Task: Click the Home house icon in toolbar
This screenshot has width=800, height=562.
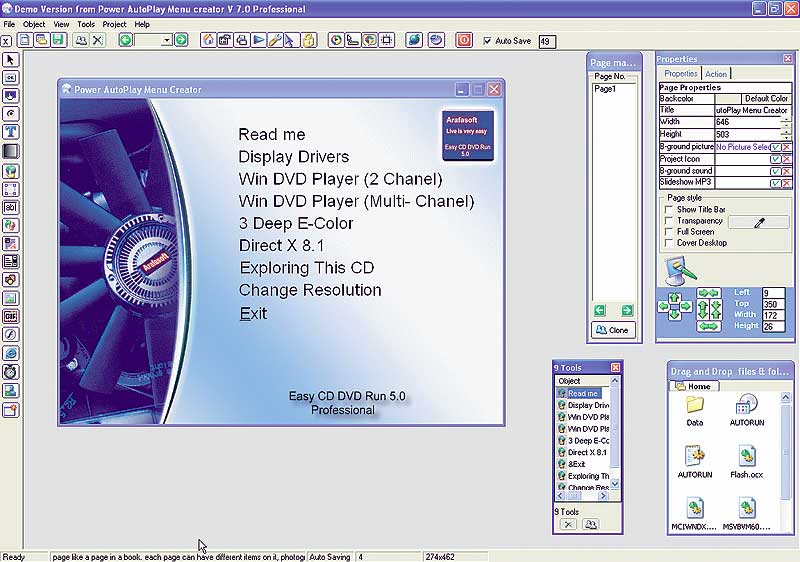Action: coord(208,40)
